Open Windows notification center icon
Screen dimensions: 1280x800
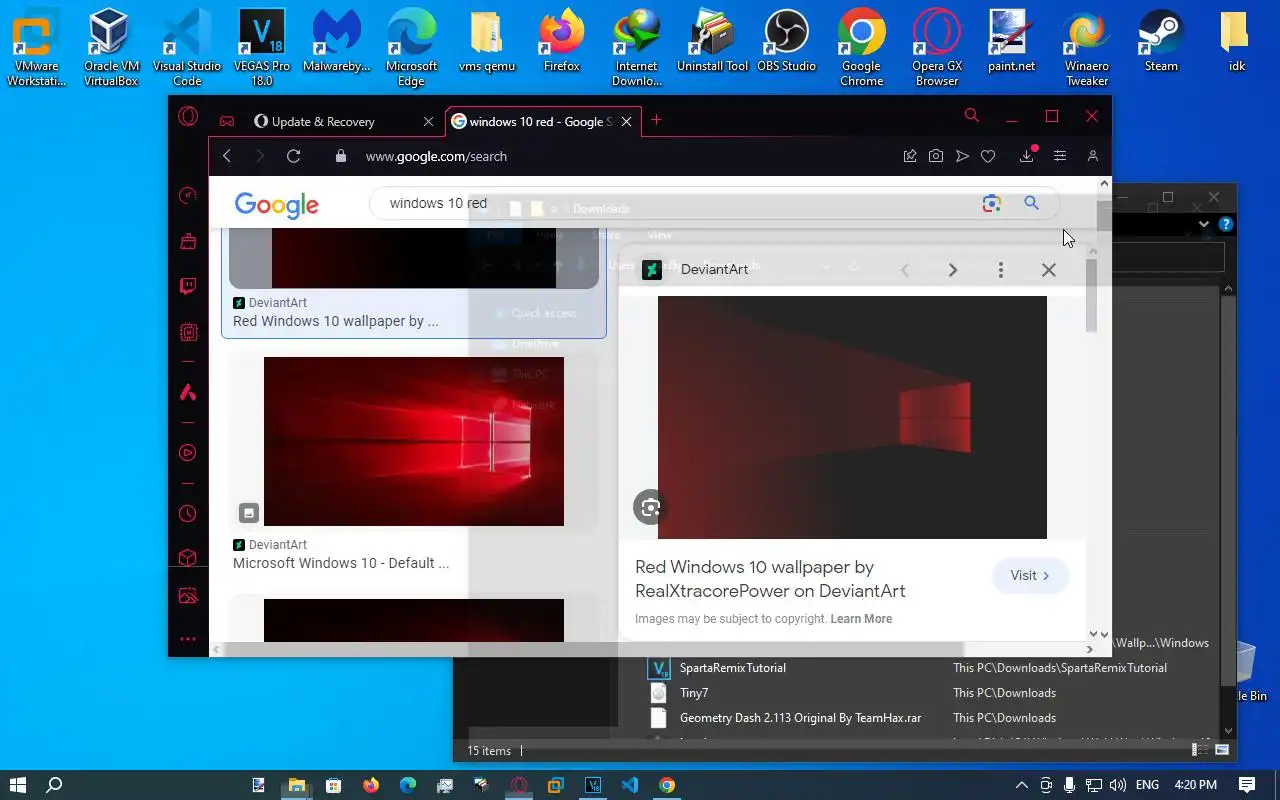coord(1247,785)
